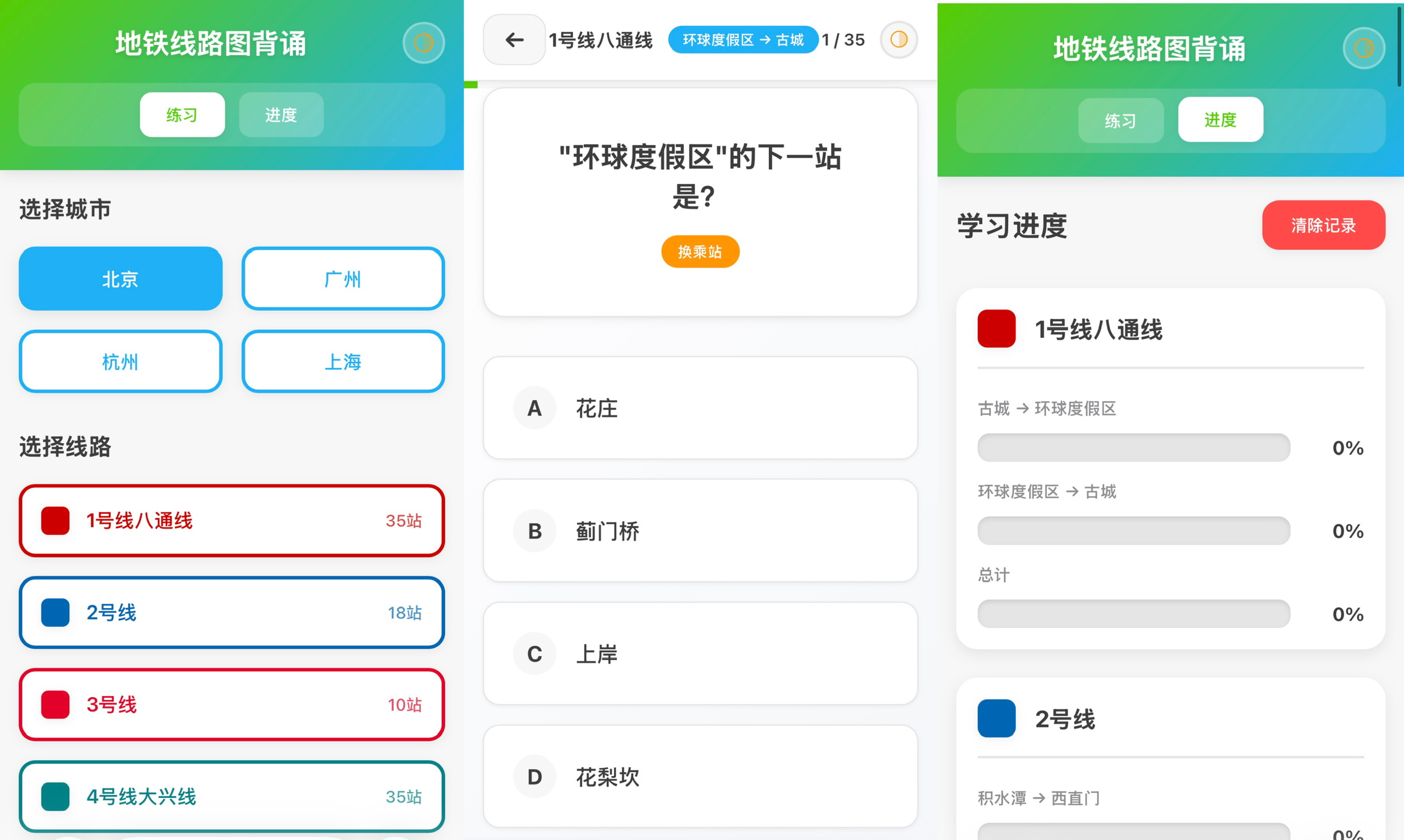
Task: Go back using the arrow icon
Action: [514, 40]
